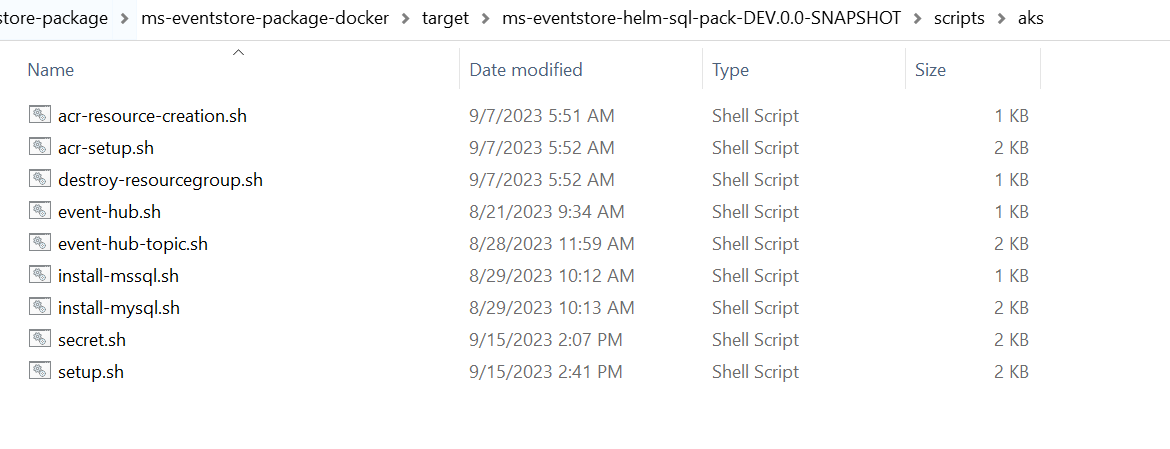Click the acr-setup.sh script icon
The image size is (1170, 449).
coord(40,147)
